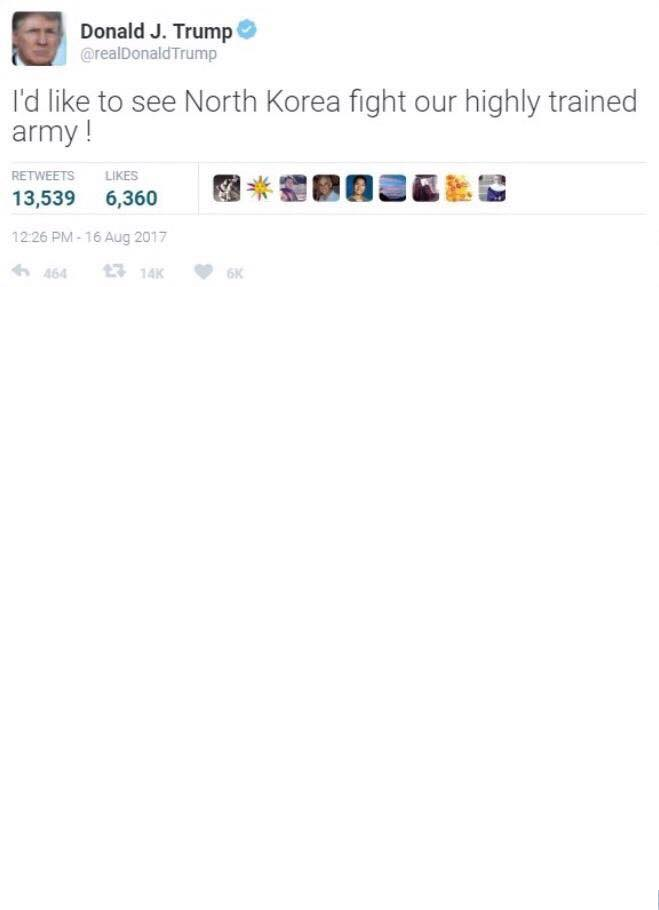Open the dark maroon seventh liker avatar
Image resolution: width=659 pixels, height=910 pixels.
pos(426,189)
